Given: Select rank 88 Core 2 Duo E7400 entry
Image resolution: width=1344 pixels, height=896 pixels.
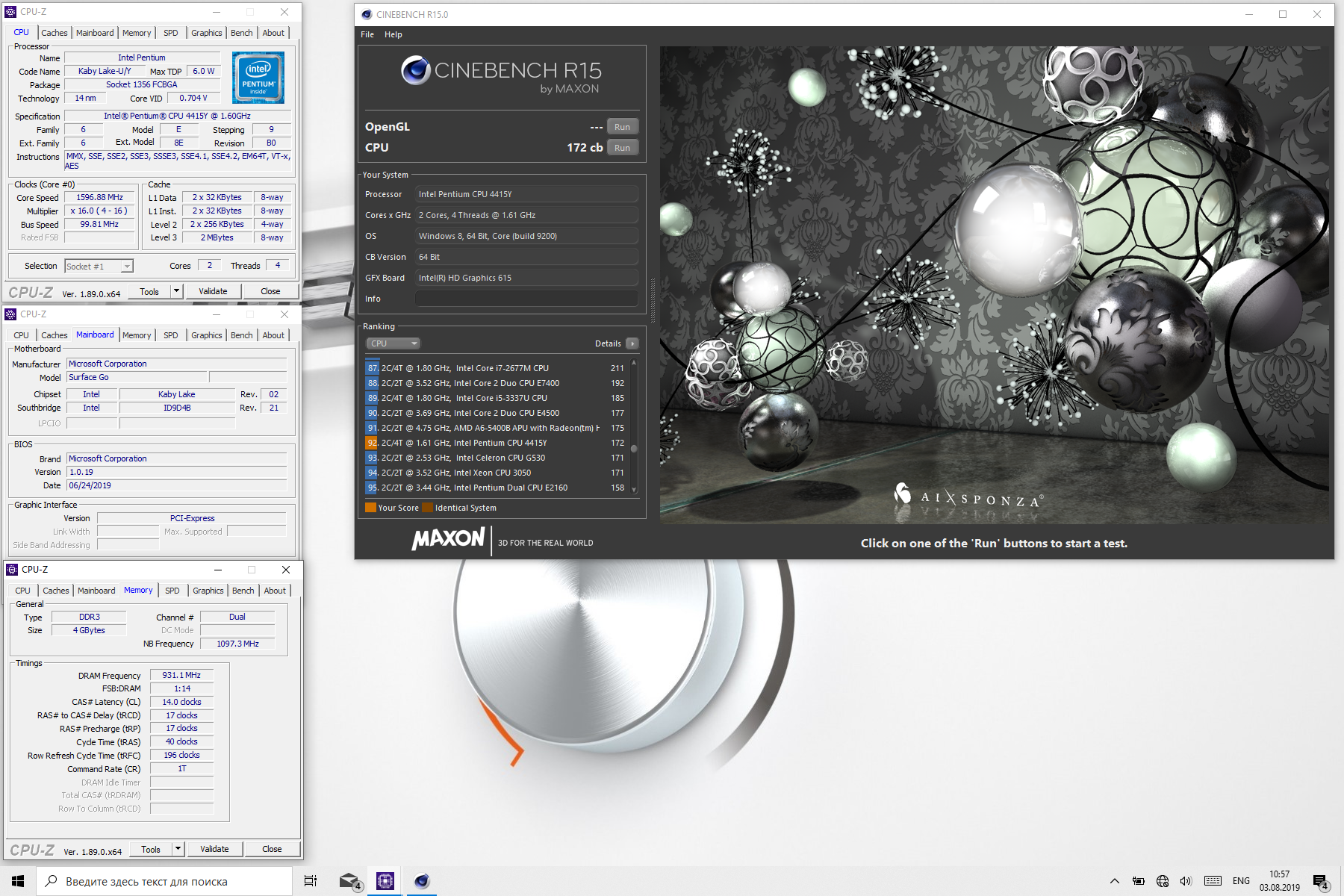Looking at the screenshot, I should [496, 383].
